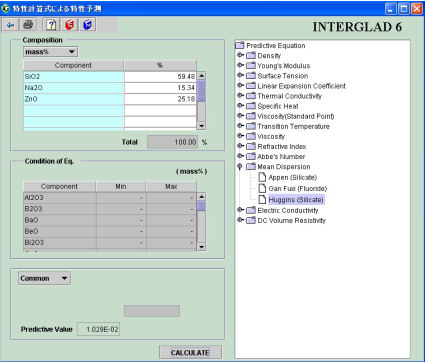Image resolution: width=425 pixels, height=363 pixels.
Task: Select the Bi2O3 condition row
Action: tap(110, 243)
